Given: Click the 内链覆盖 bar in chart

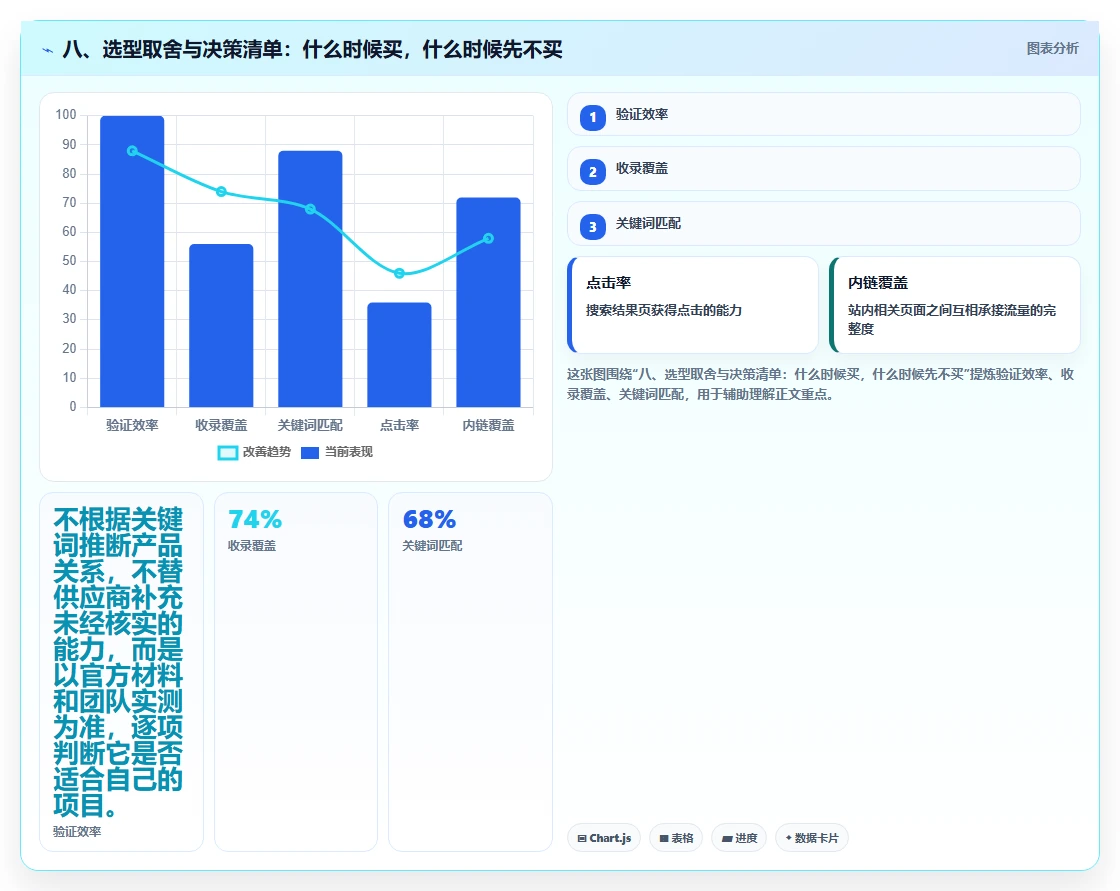Looking at the screenshot, I should (x=489, y=302).
